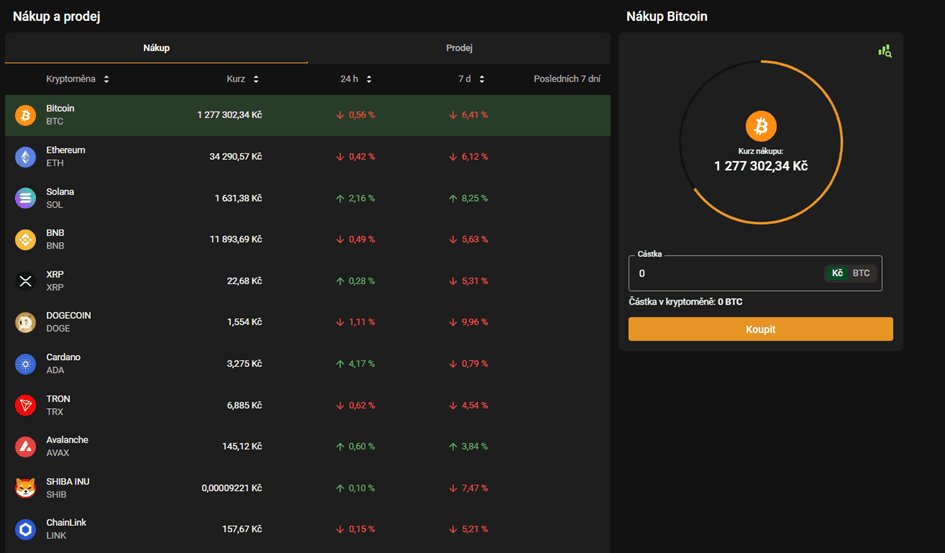Select the Solana SOL row name
This screenshot has height=553, width=945.
tap(60, 198)
